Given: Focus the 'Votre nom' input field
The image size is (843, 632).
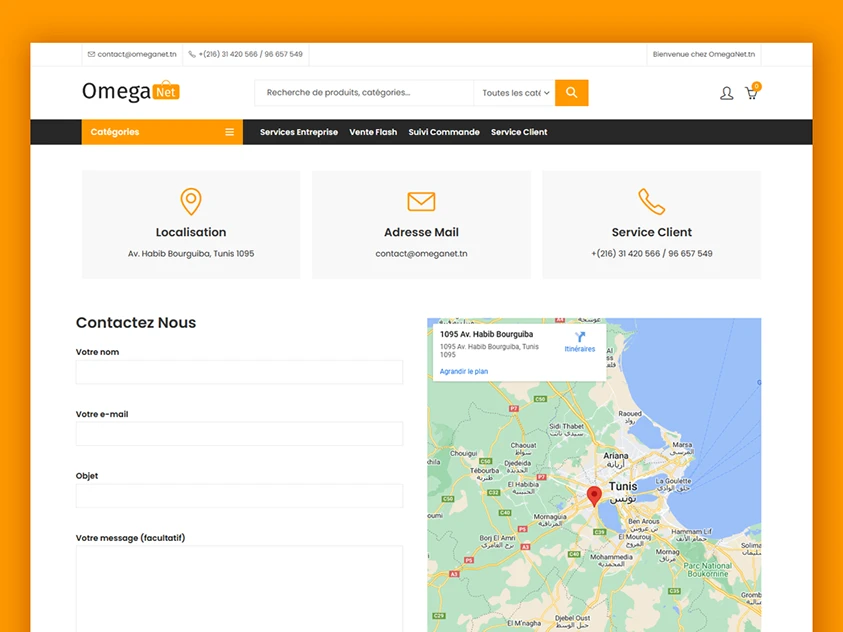Looking at the screenshot, I should [239, 372].
